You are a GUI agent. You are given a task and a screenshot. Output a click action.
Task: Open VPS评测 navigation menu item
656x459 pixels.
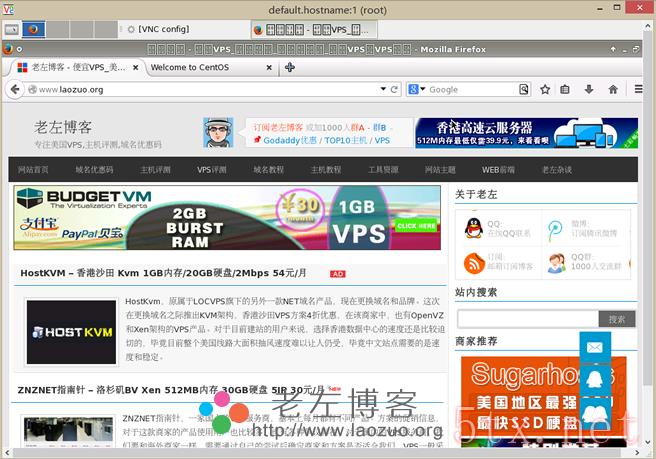pos(212,169)
